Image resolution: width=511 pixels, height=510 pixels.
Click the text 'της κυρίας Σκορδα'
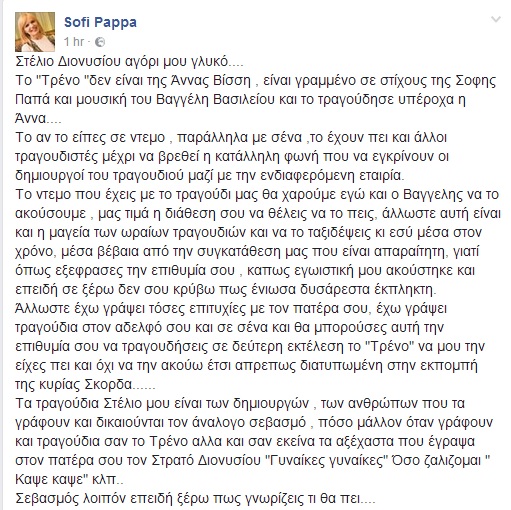[x=74, y=385]
